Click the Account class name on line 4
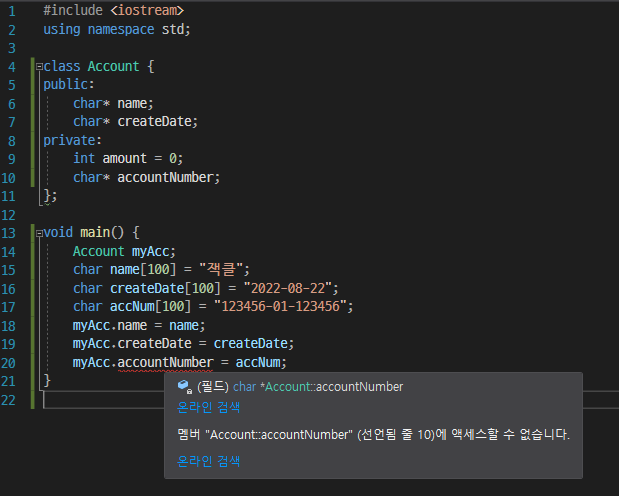This screenshot has height=496, width=619. pyautogui.click(x=113, y=66)
